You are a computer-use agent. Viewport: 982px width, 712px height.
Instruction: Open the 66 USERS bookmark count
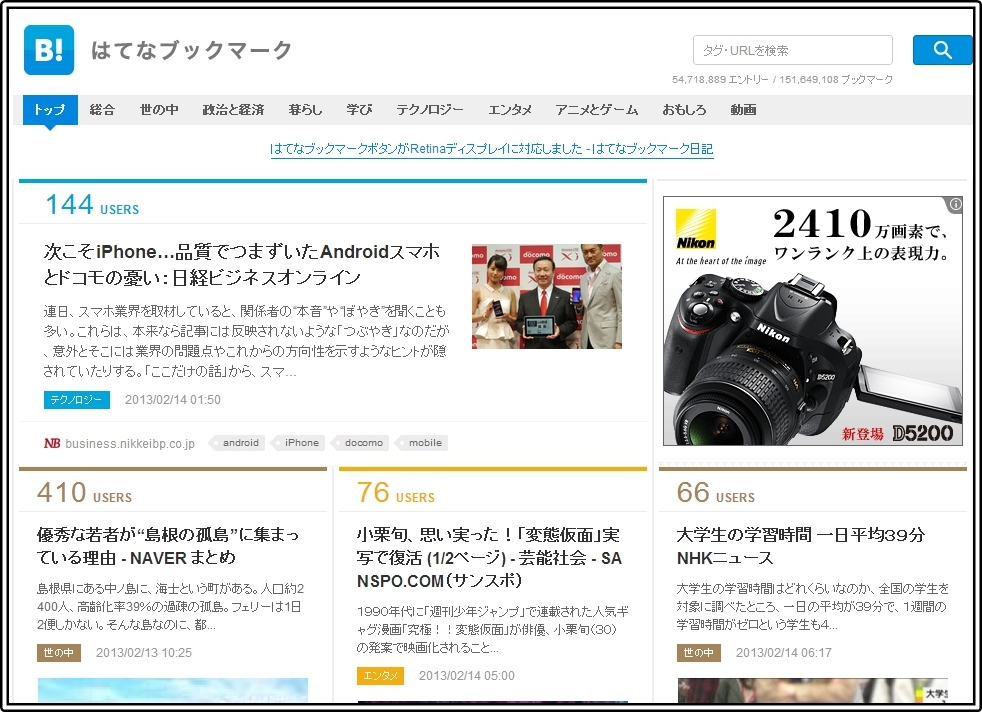click(x=716, y=493)
